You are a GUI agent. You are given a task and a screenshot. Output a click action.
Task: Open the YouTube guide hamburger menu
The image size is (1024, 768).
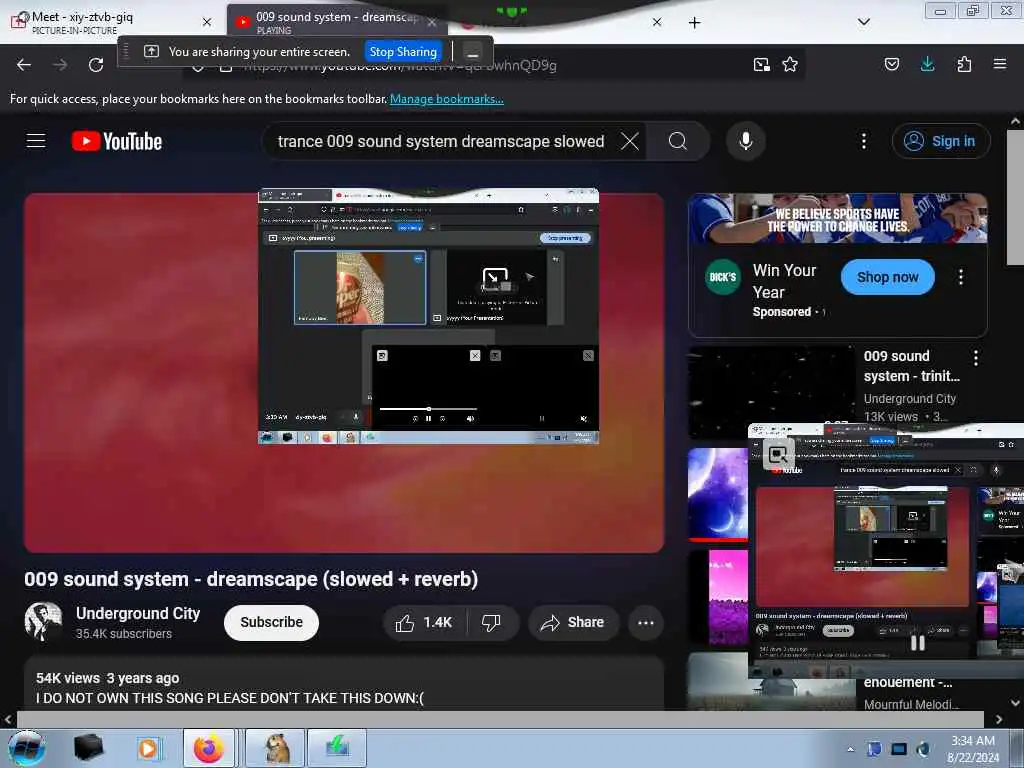[36, 141]
